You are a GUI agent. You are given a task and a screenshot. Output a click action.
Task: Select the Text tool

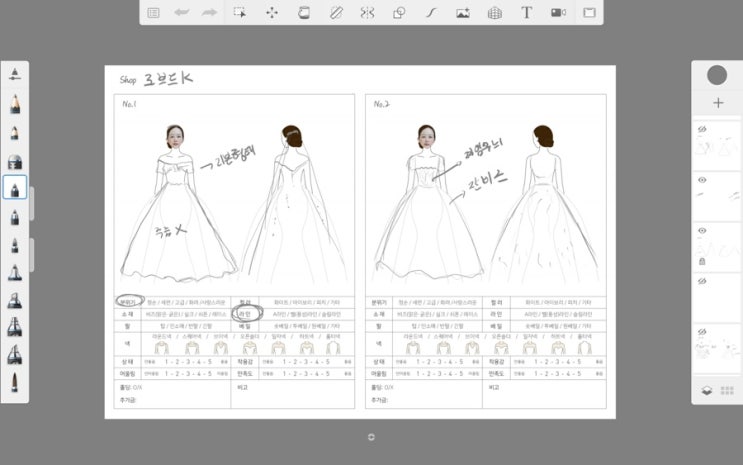click(526, 13)
